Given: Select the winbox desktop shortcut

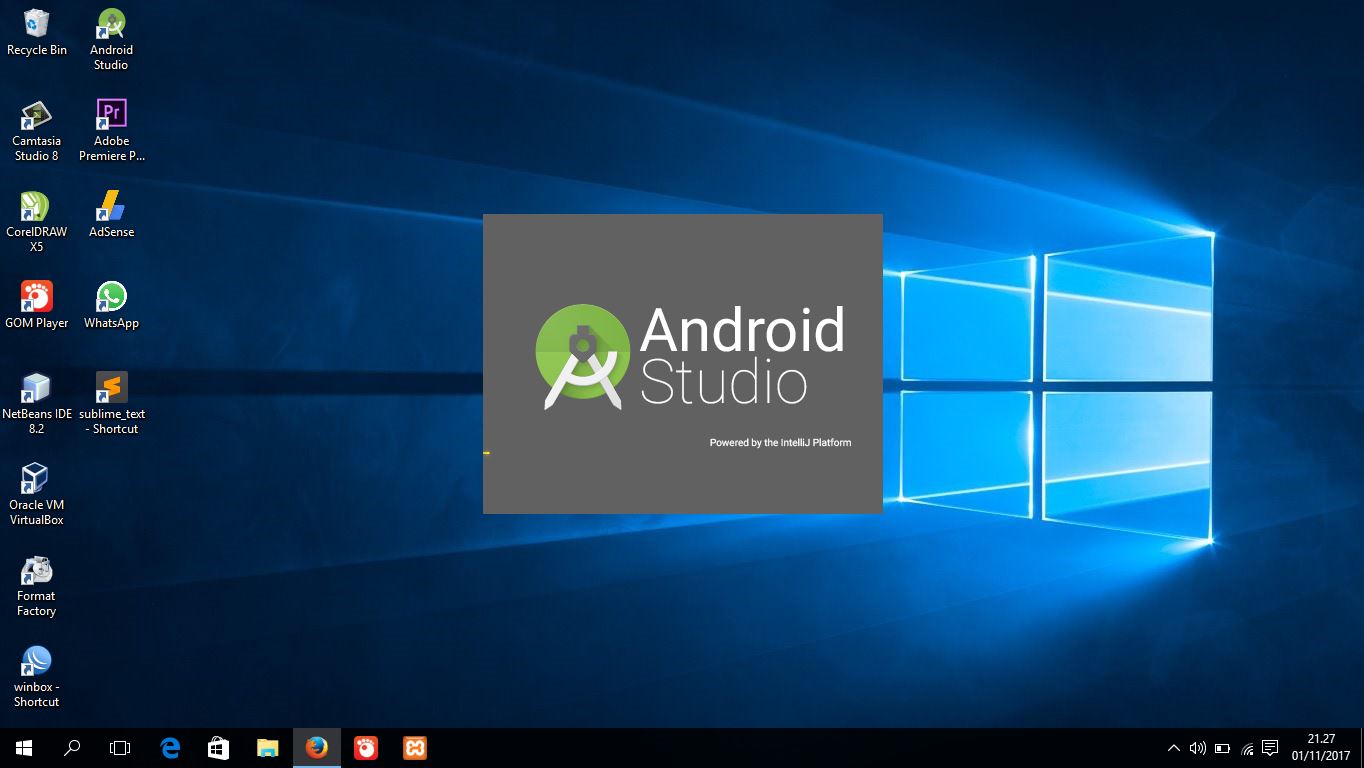Looking at the screenshot, I should [x=37, y=677].
